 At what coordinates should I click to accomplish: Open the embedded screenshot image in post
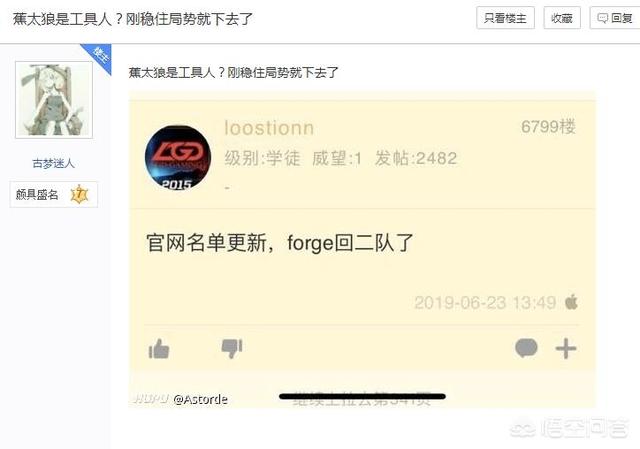click(x=362, y=250)
